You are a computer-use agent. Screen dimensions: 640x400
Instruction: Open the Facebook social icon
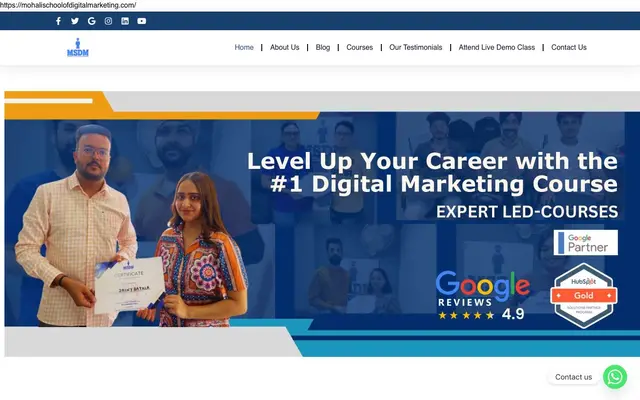coord(58,21)
